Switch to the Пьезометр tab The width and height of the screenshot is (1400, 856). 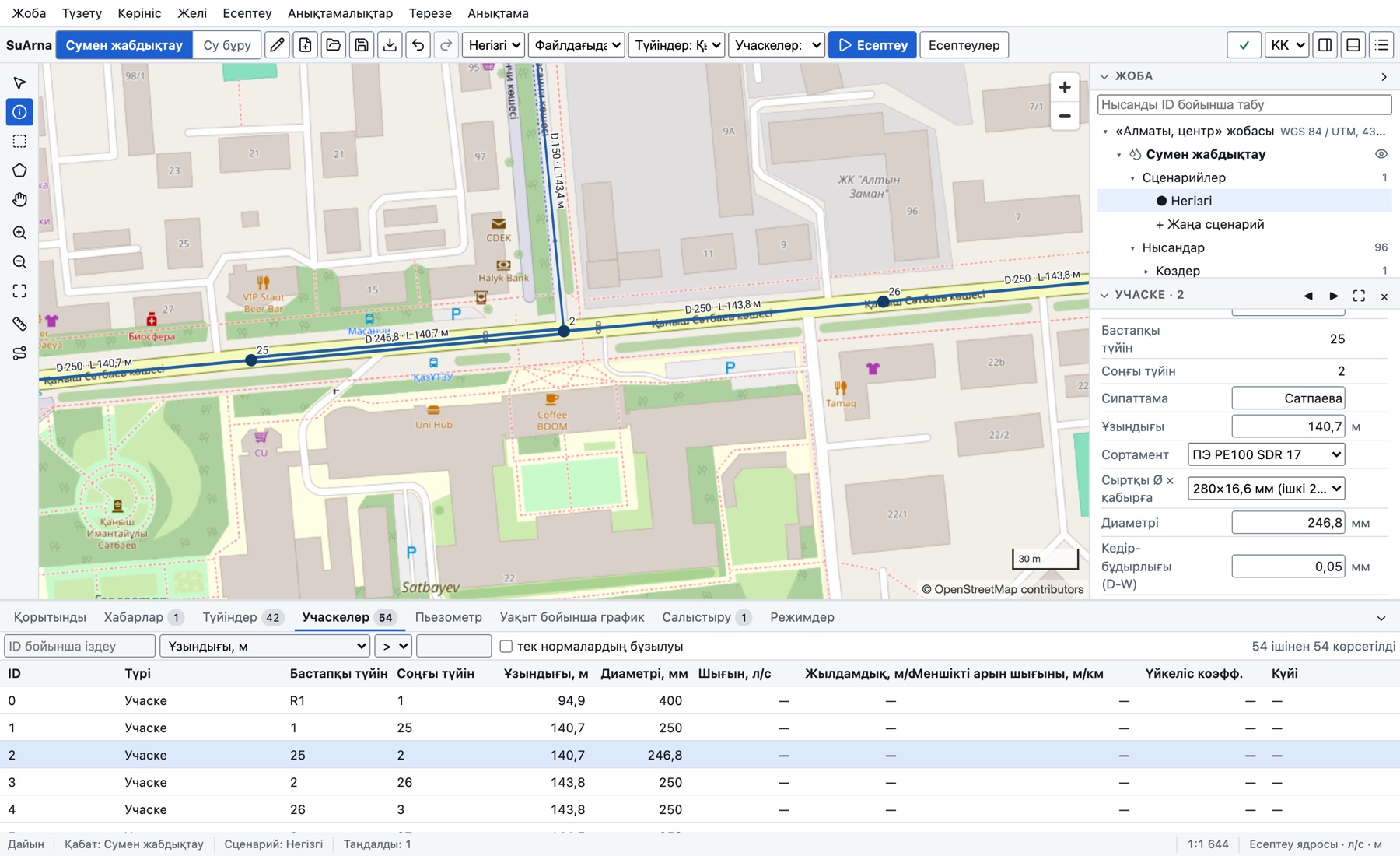(x=448, y=617)
